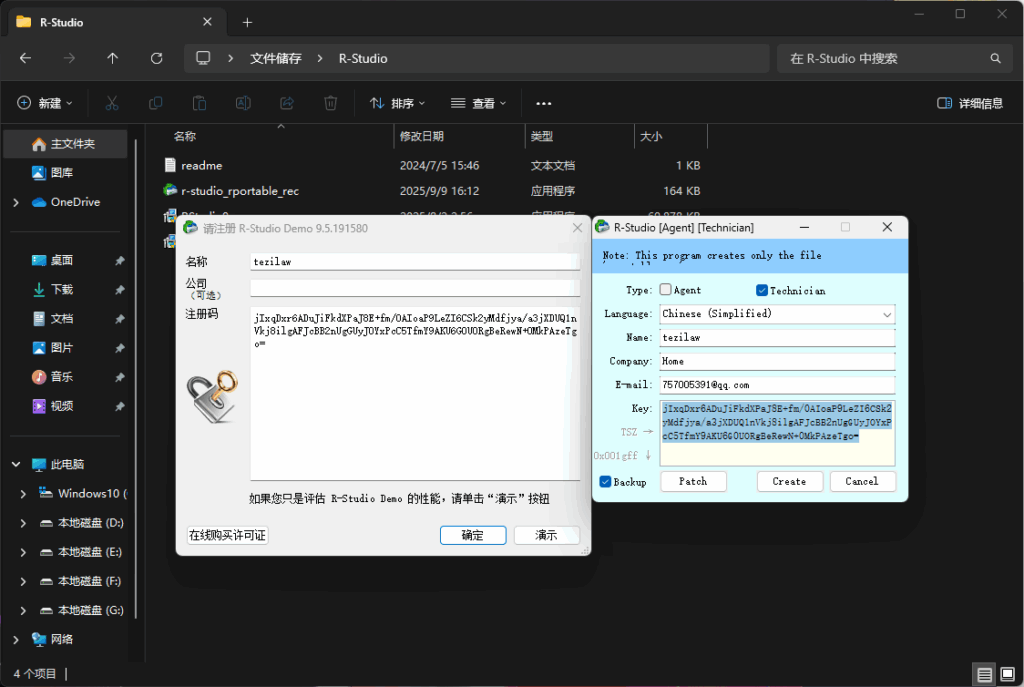Expand 本地磁盘 (G:) node
Screen dimensions: 1024x687
click(23, 611)
